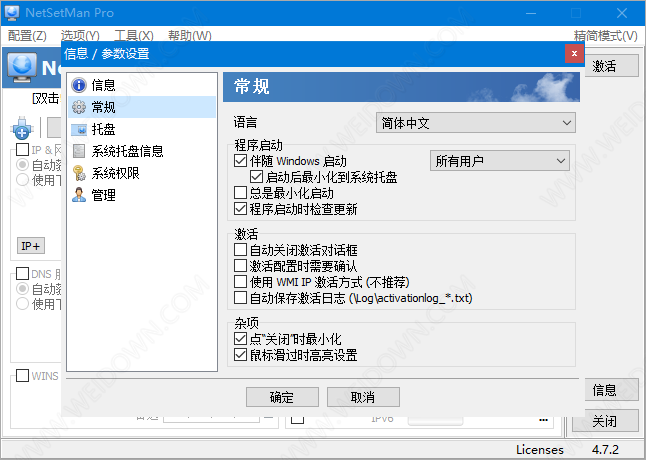Click the 语言 label

(245, 122)
